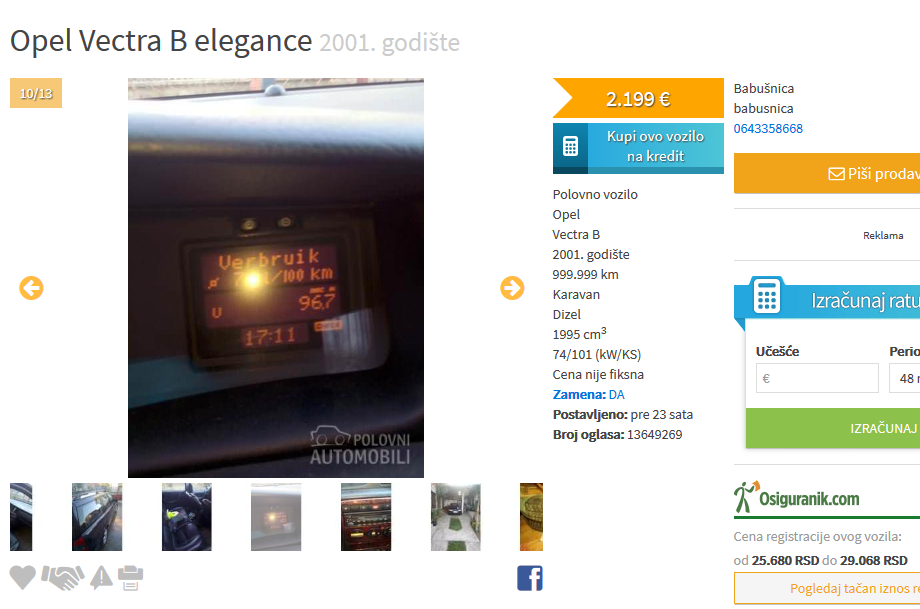The image size is (920, 609).
Task: Call seller phone number 0643358668
Action: click(x=768, y=128)
